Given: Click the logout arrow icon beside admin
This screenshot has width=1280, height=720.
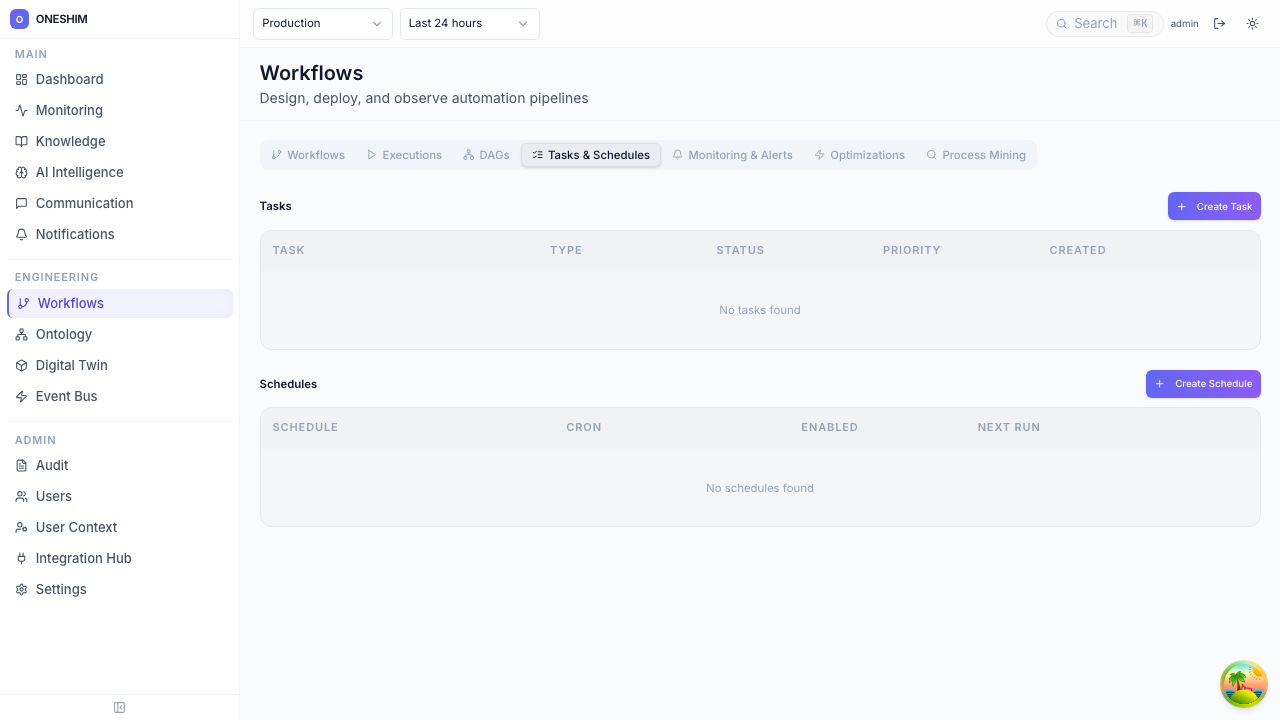Looking at the screenshot, I should pyautogui.click(x=1219, y=23).
